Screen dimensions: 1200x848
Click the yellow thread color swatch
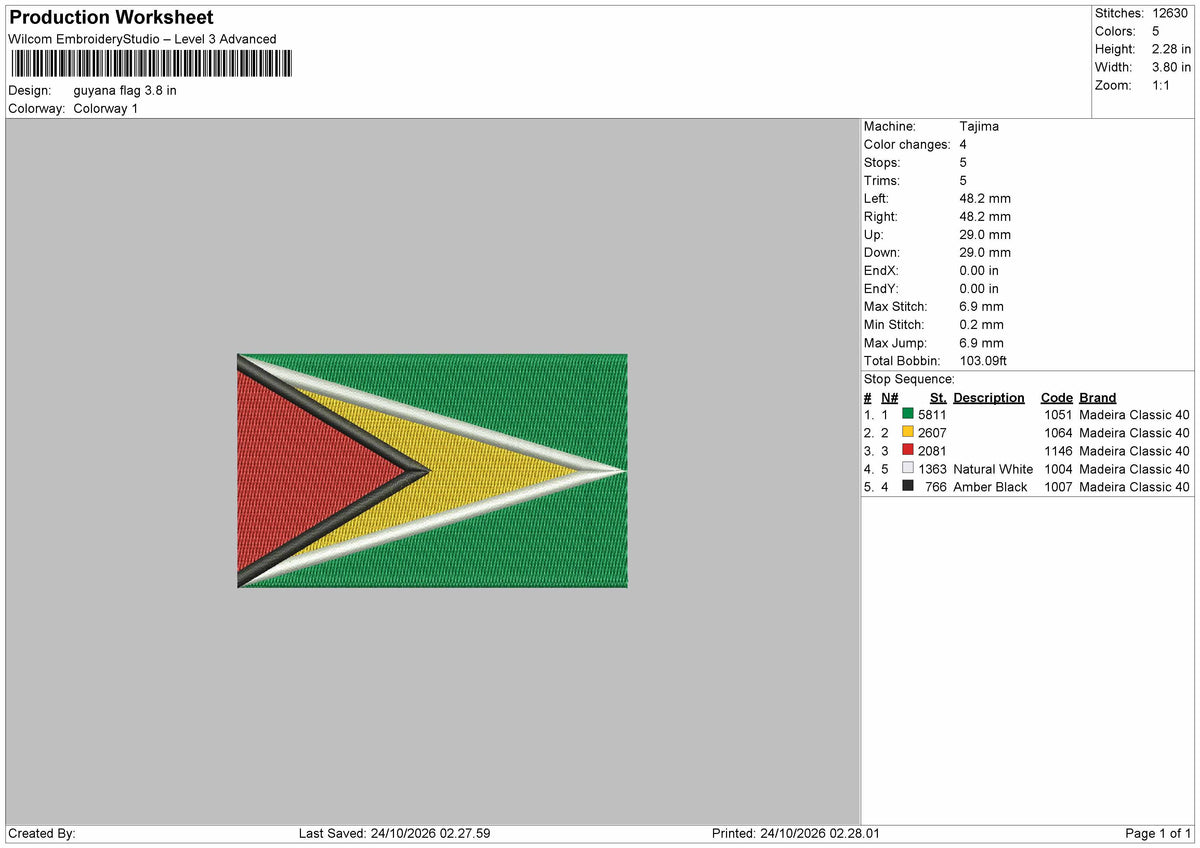pos(907,432)
